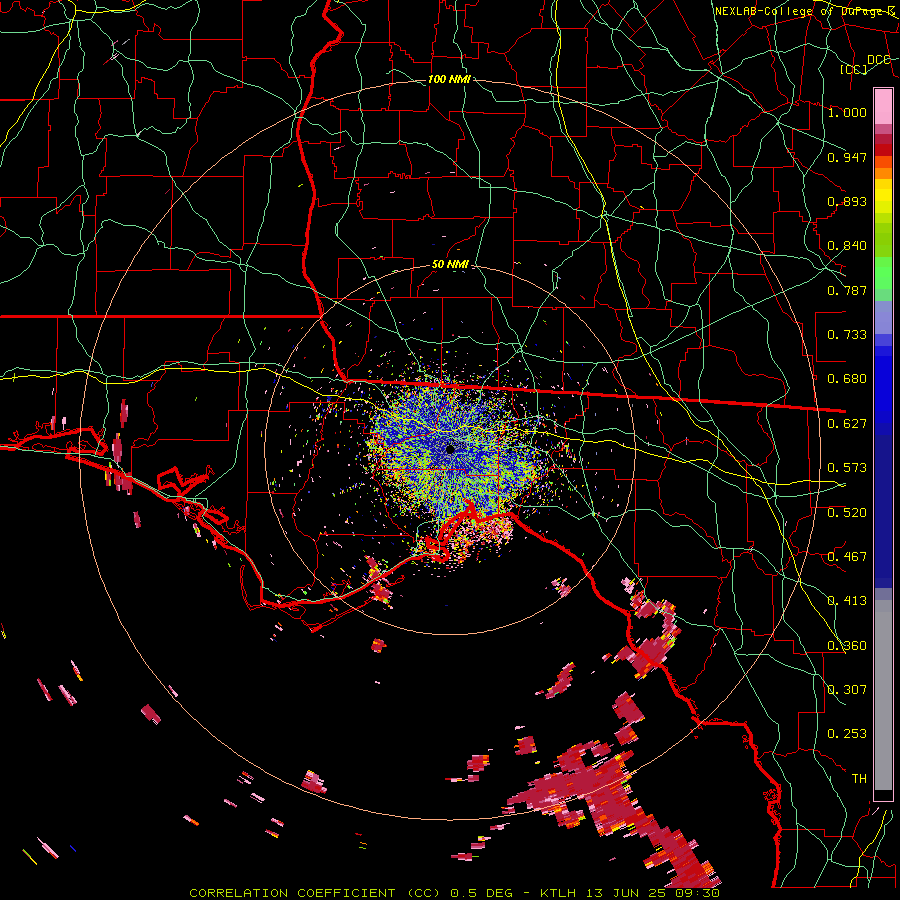This screenshot has height=900, width=900.
Task: Click the black radar site dot at map center
Action: coord(451,449)
